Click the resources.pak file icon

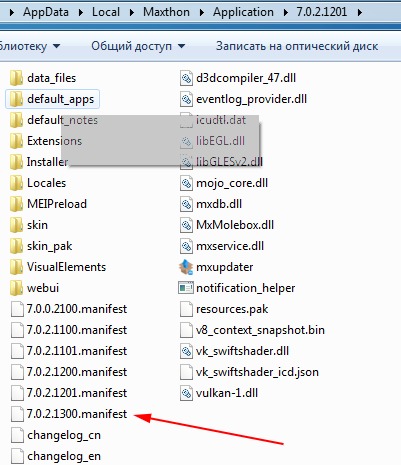(x=186, y=309)
